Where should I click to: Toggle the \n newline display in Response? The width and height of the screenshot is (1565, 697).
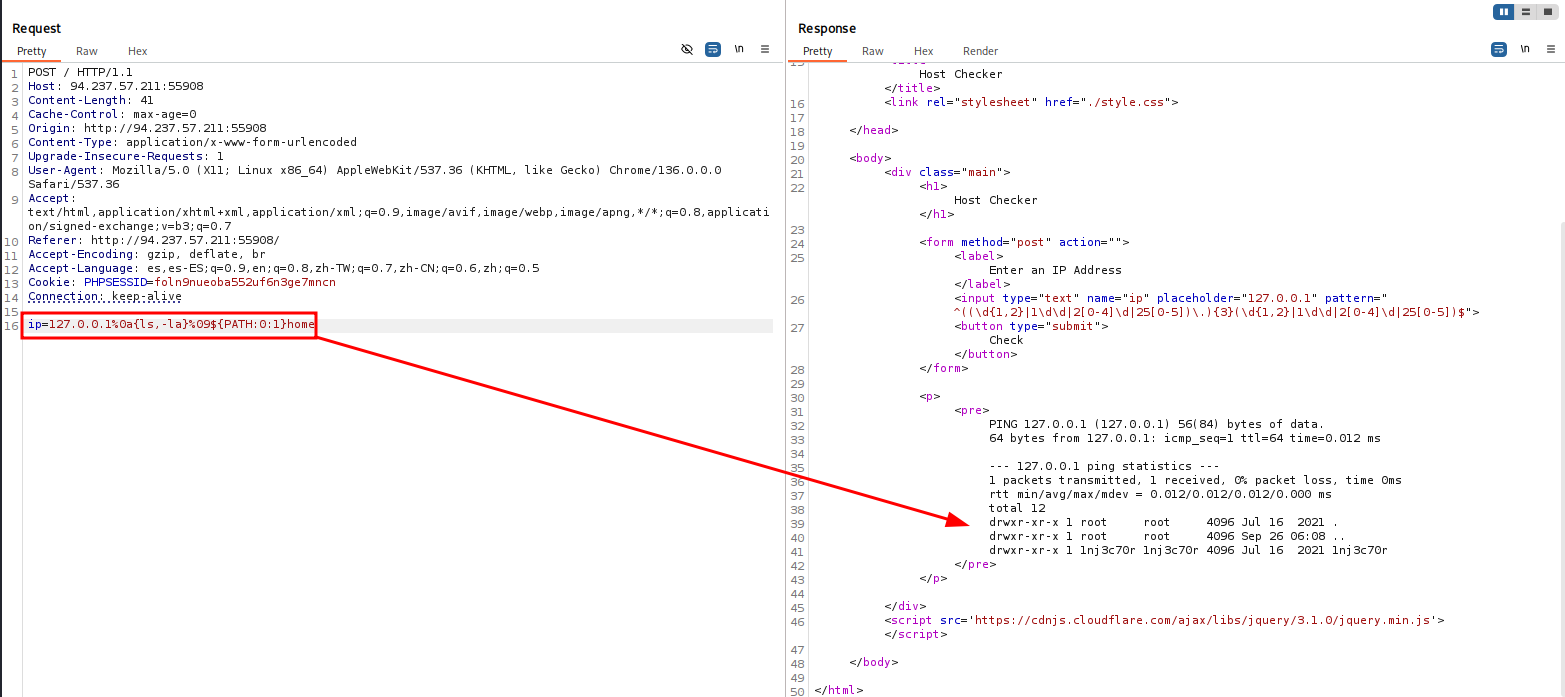pos(1525,48)
